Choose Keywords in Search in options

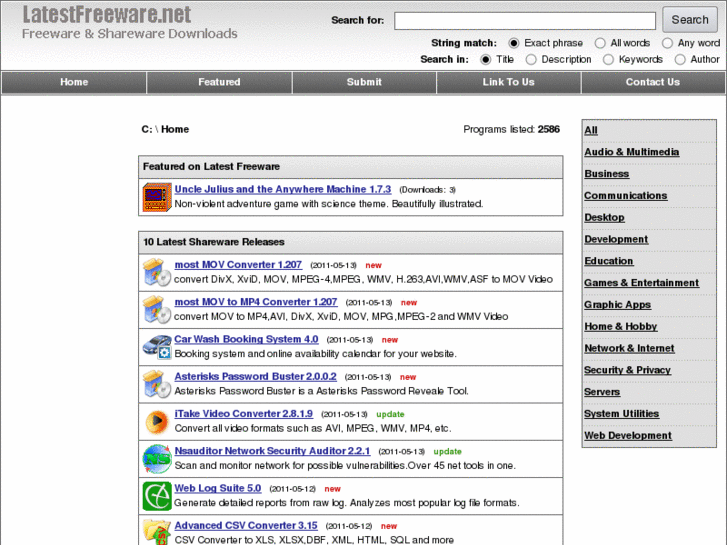pyautogui.click(x=608, y=60)
